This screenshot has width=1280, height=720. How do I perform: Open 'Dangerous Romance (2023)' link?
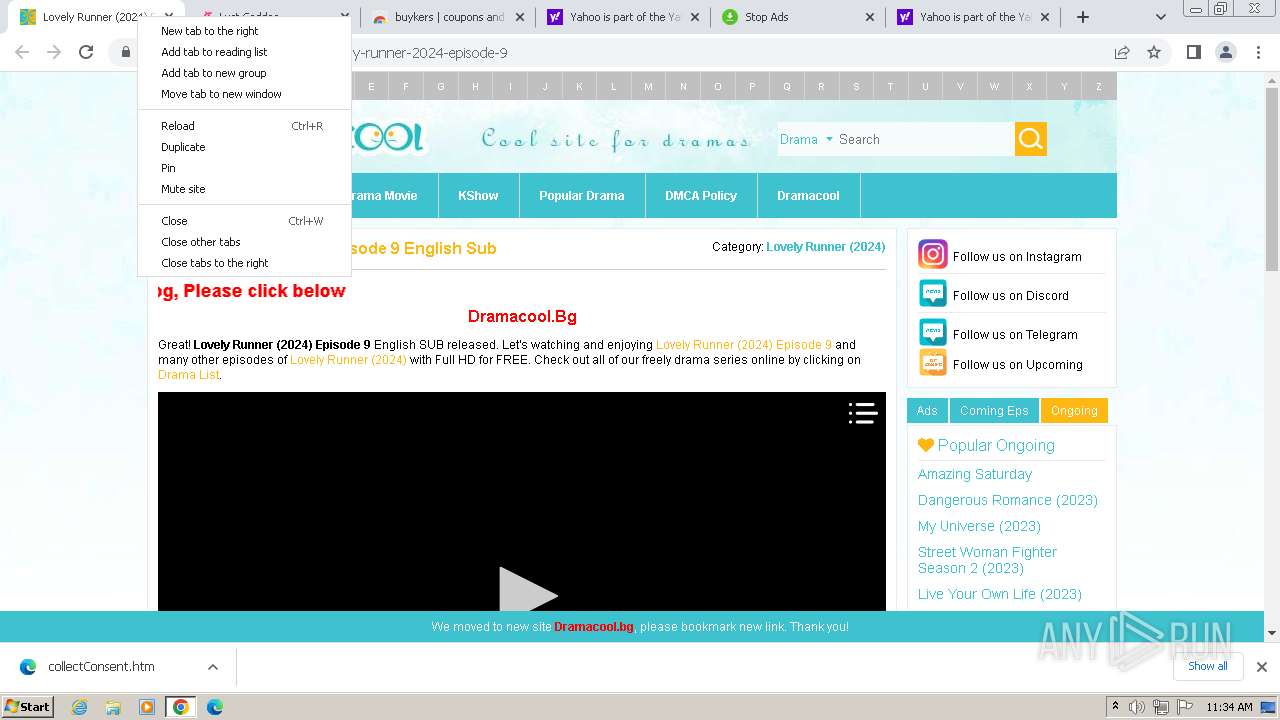[1008, 500]
